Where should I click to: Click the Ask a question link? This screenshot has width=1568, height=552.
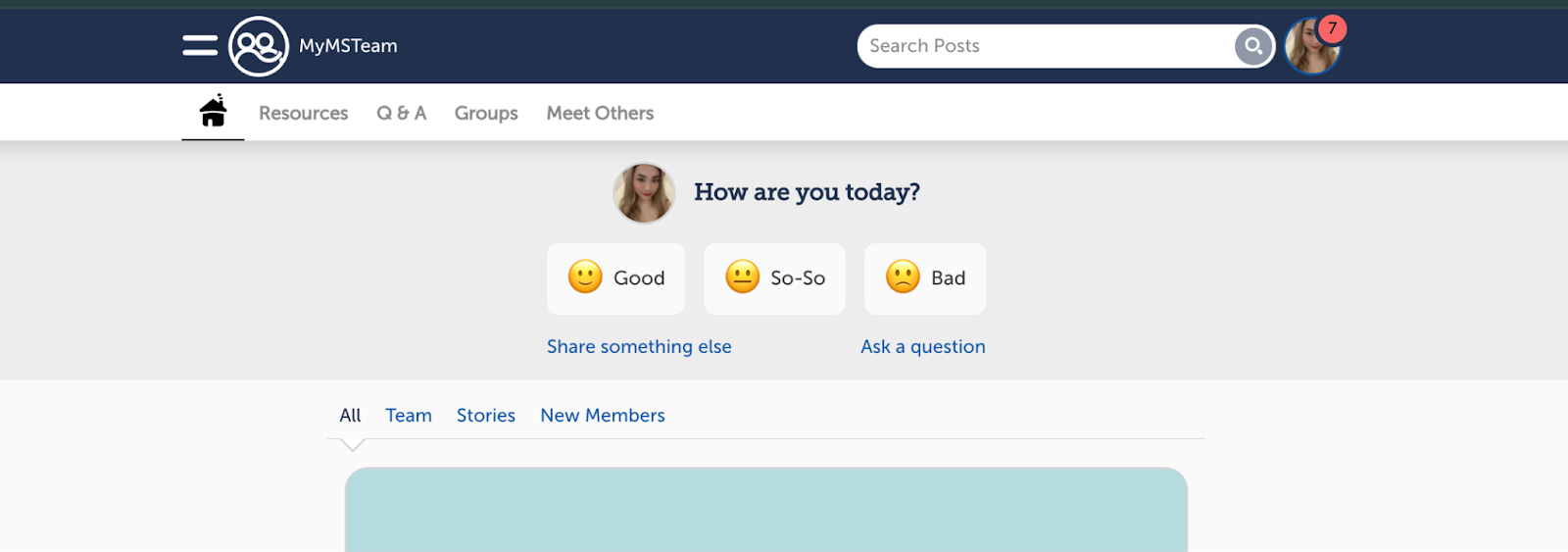pyautogui.click(x=923, y=346)
